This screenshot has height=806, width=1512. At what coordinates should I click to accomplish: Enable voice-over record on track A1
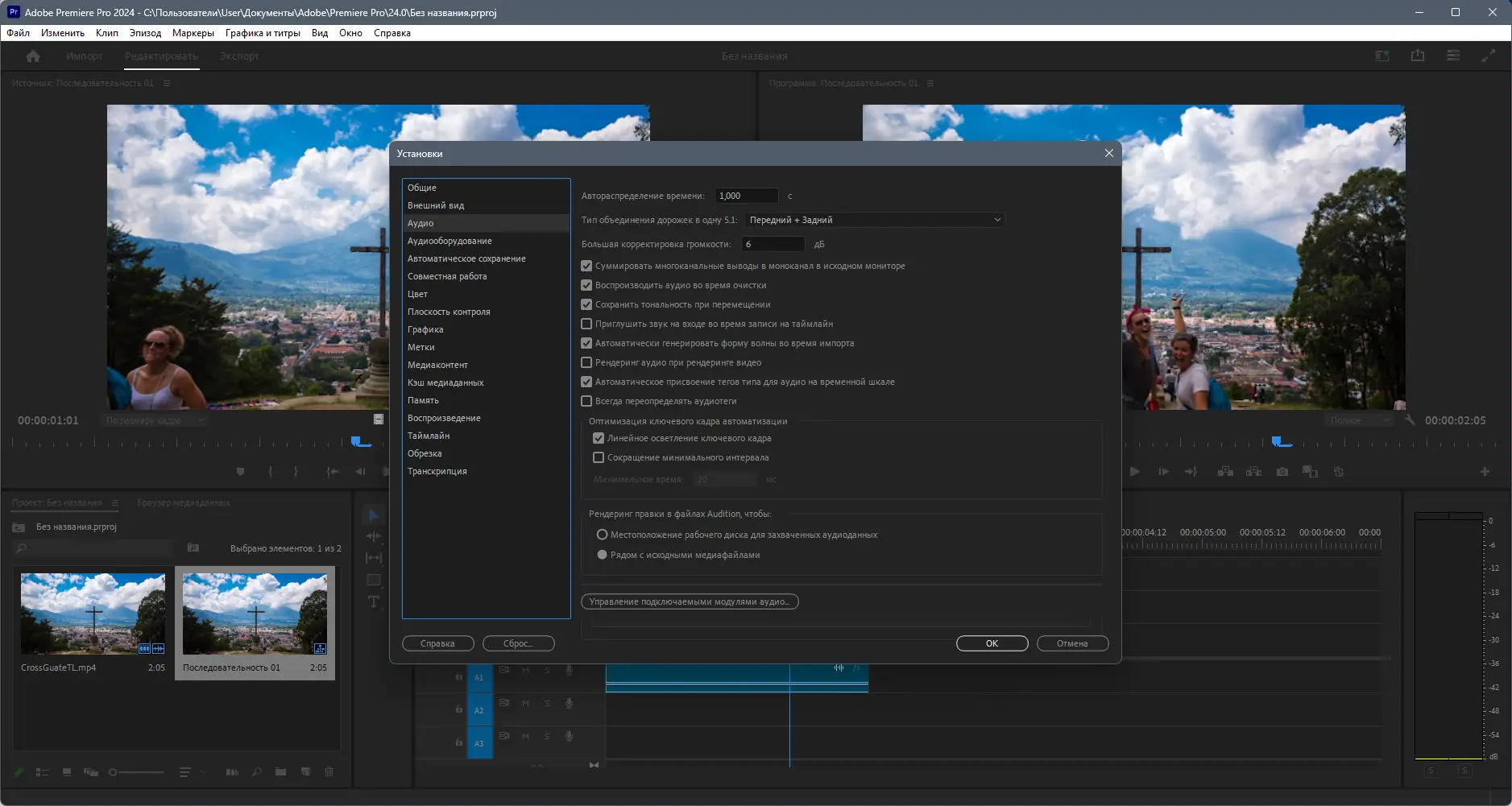569,670
